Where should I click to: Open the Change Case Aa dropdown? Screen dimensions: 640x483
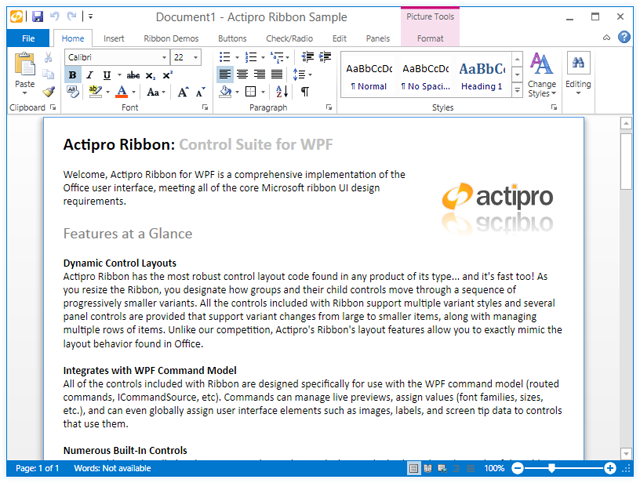tap(156, 92)
